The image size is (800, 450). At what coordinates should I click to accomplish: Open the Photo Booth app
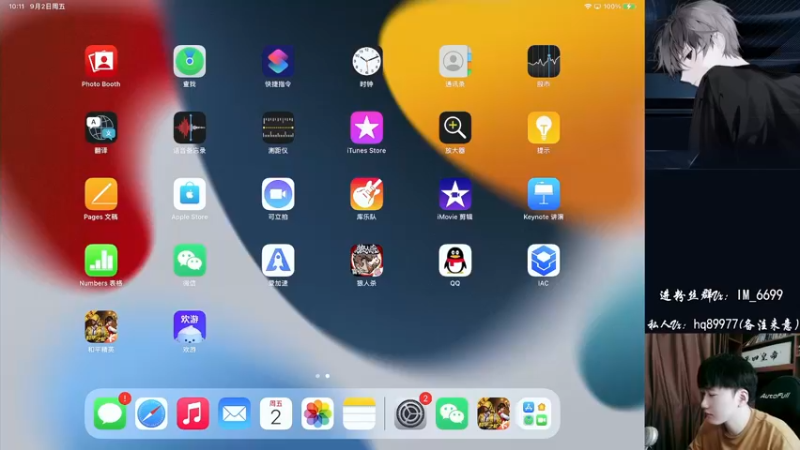click(101, 61)
